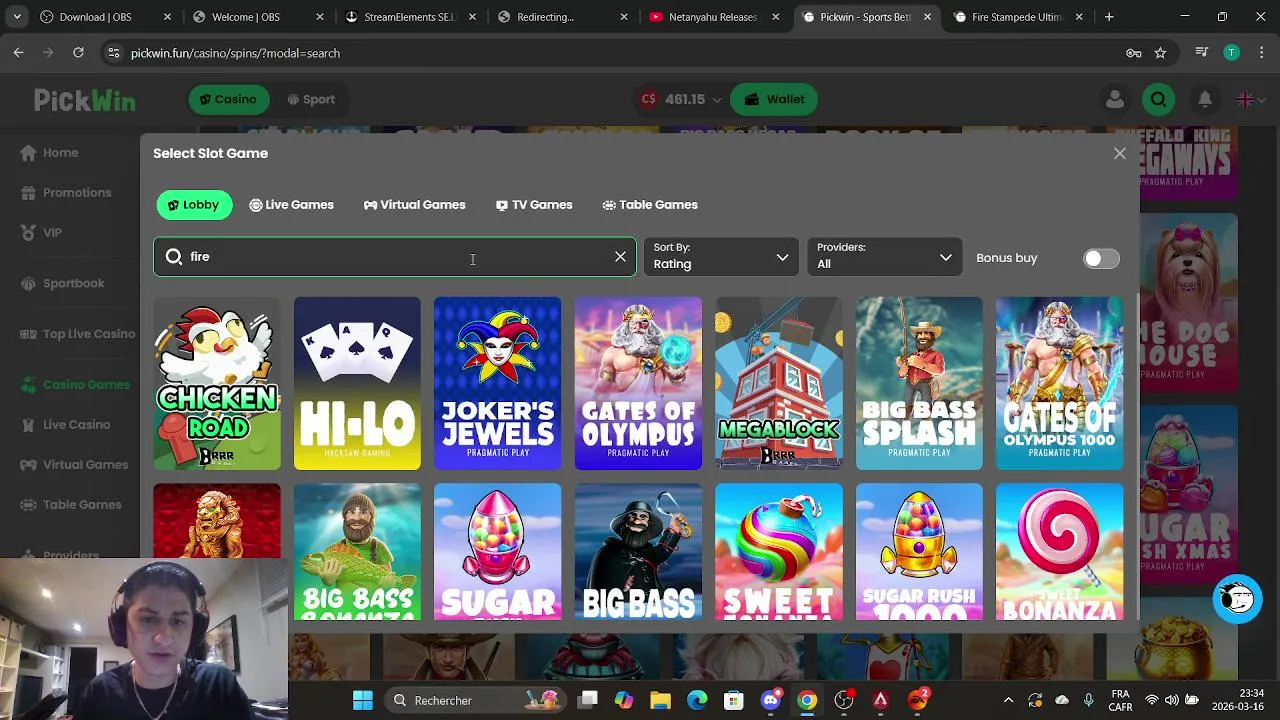1280x720 pixels.
Task: Show hidden system tray icons
Action: tap(1008, 700)
